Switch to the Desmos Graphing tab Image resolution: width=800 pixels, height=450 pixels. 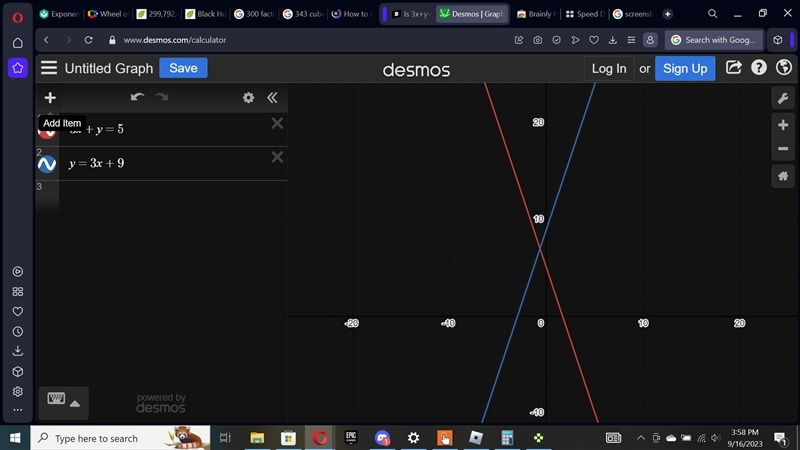pos(472,14)
